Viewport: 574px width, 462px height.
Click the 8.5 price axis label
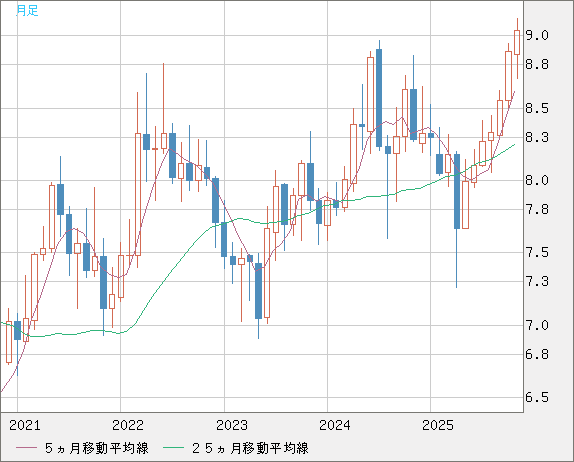[x=537, y=108]
